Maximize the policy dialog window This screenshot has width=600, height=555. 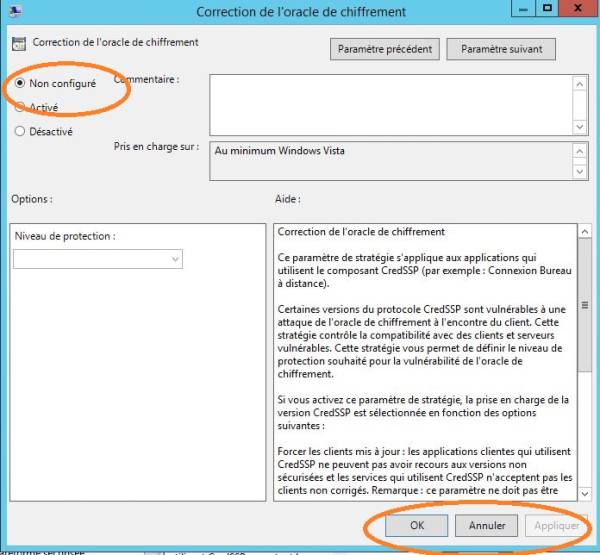coord(547,9)
